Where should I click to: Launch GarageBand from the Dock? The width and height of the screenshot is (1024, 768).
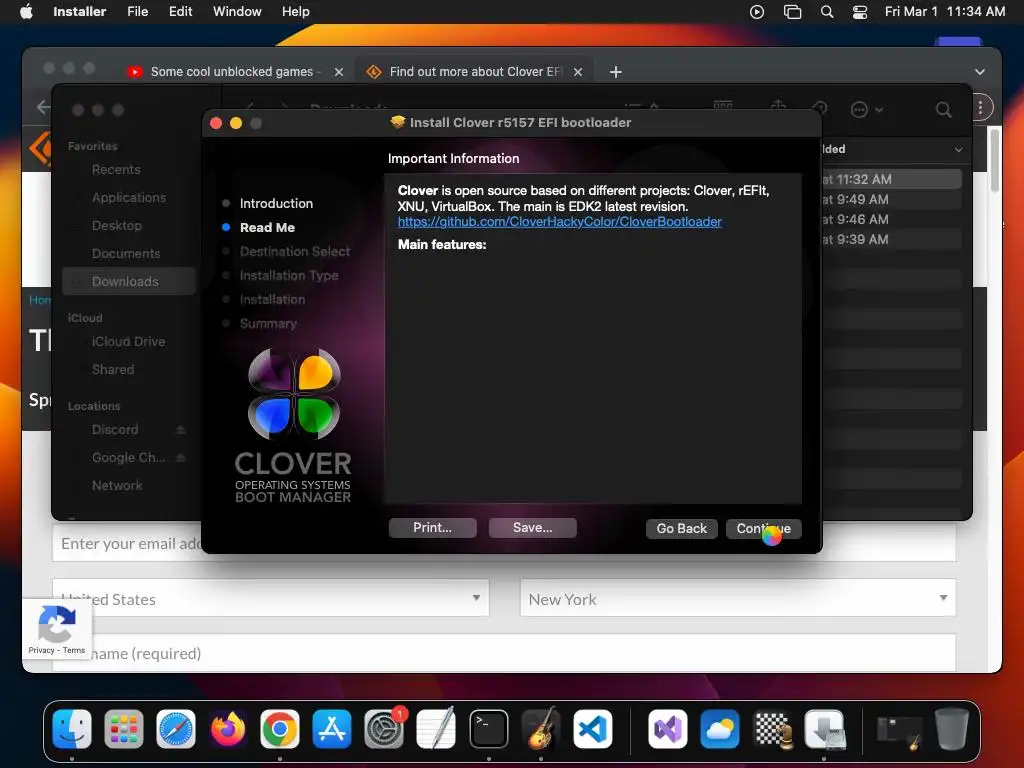(541, 729)
